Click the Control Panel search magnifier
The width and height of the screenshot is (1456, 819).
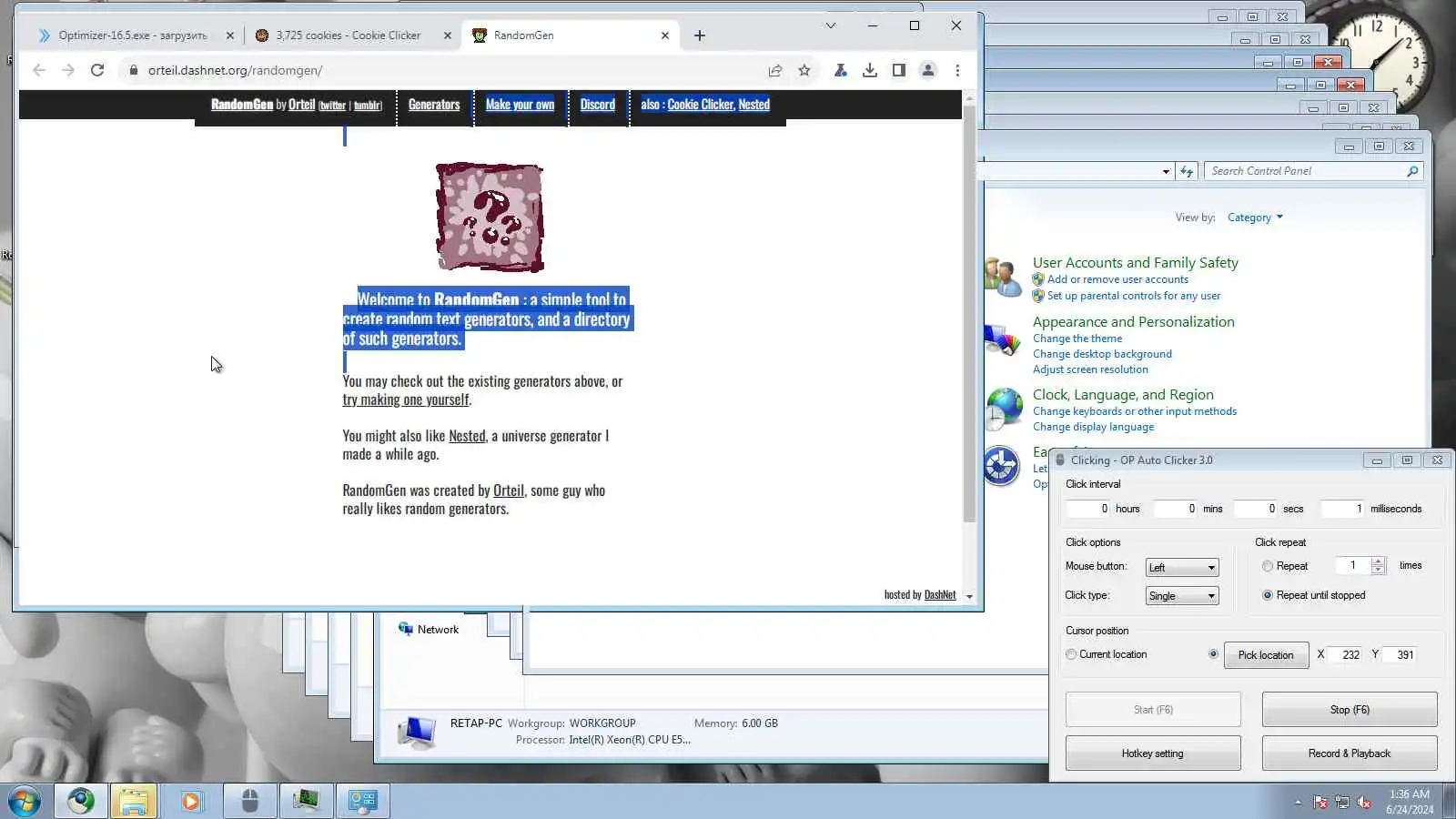click(x=1412, y=171)
